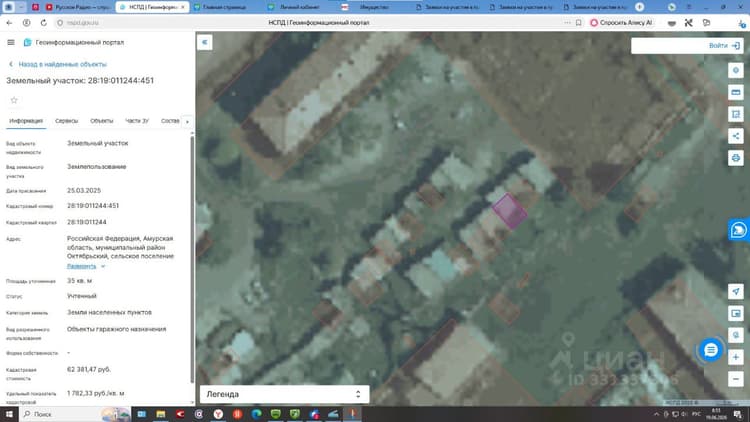Viewport: 750px width, 422px height.
Task: Zoom in with the plus button
Action: coord(736,357)
